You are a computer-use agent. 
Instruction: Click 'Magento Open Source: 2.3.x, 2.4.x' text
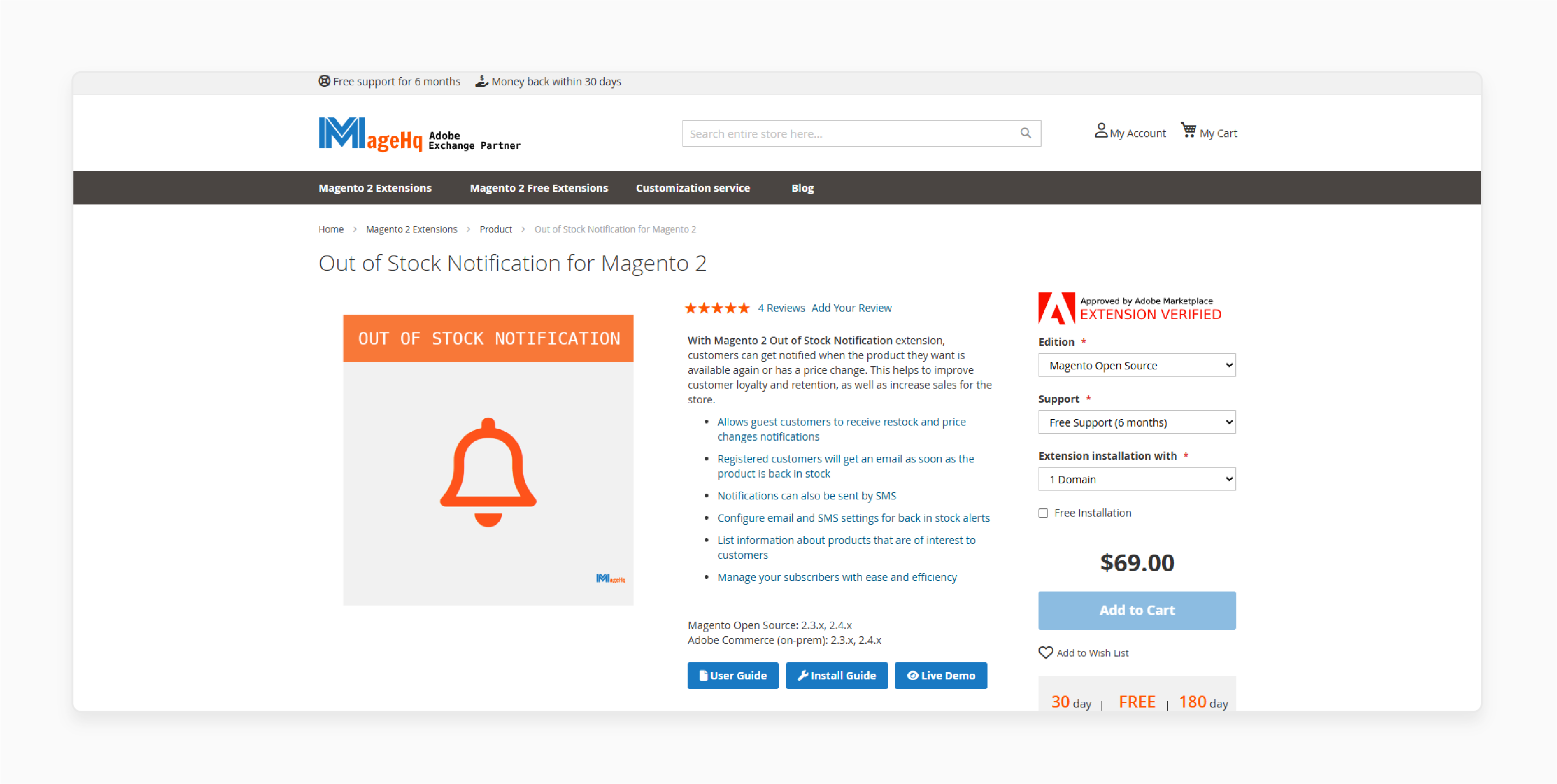tap(769, 625)
